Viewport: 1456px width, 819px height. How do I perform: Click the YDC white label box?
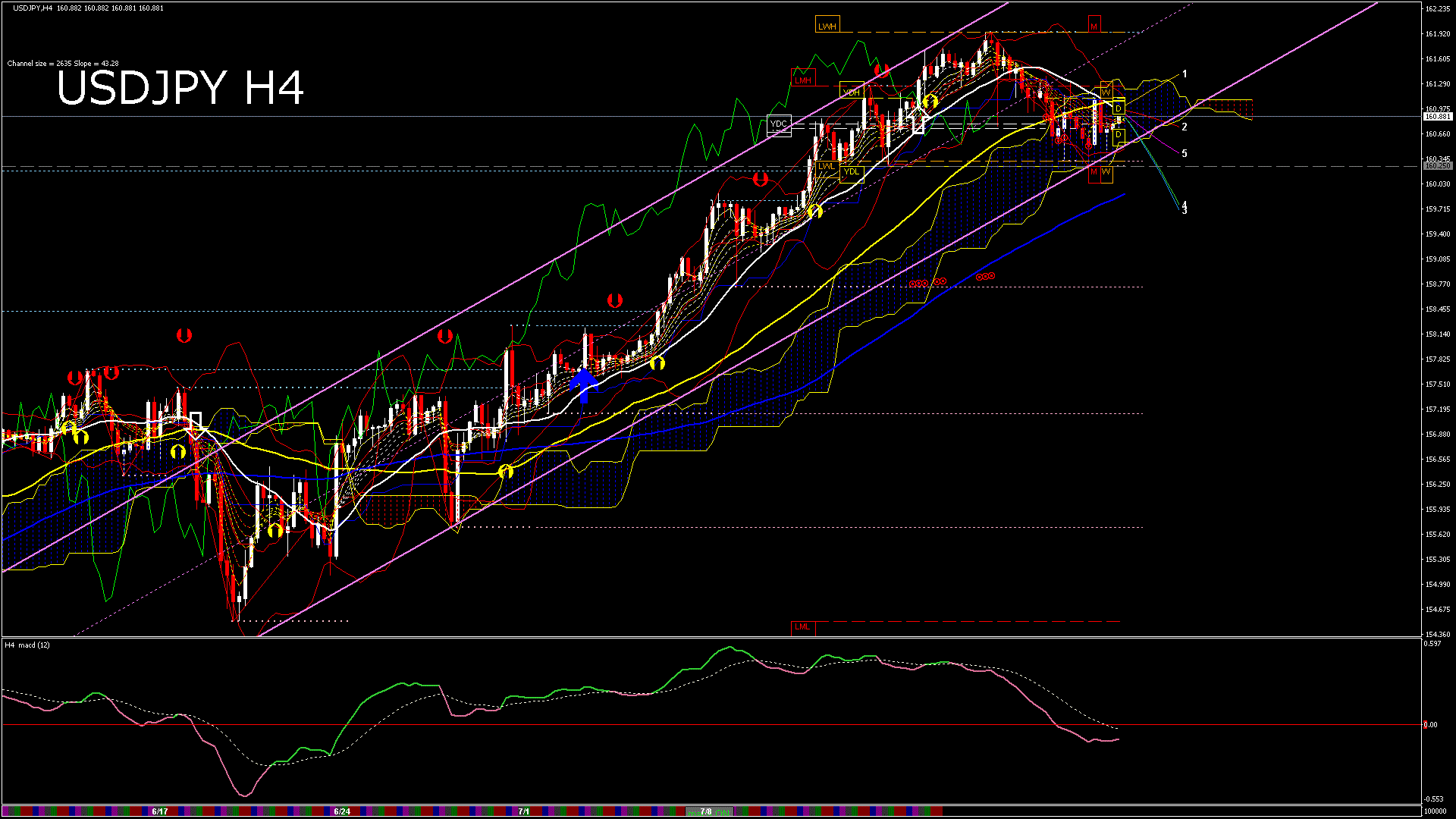coord(779,124)
